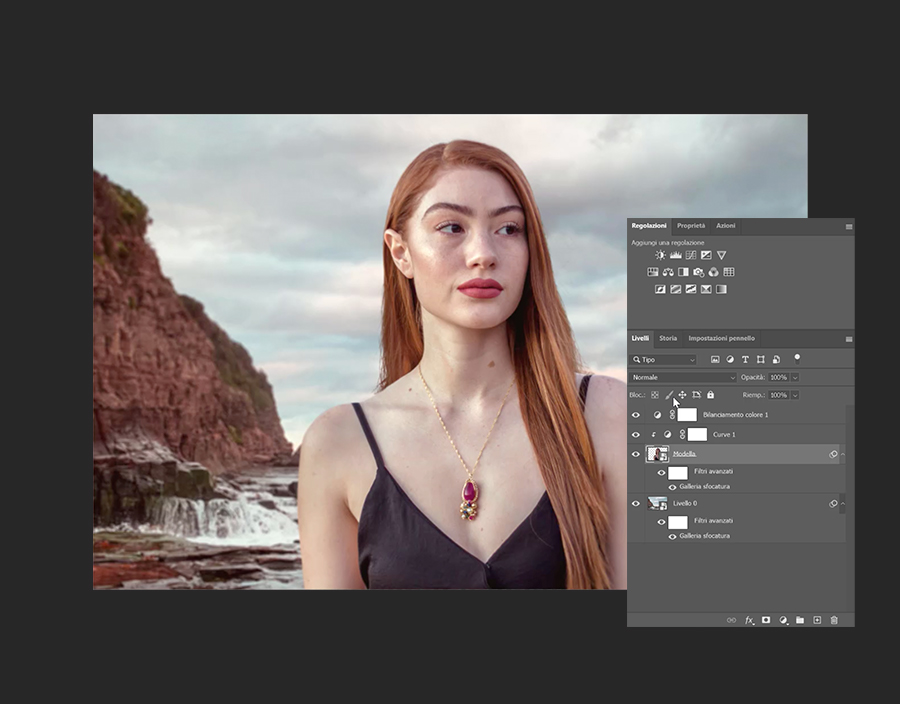Click the link layers icon

pyautogui.click(x=731, y=620)
